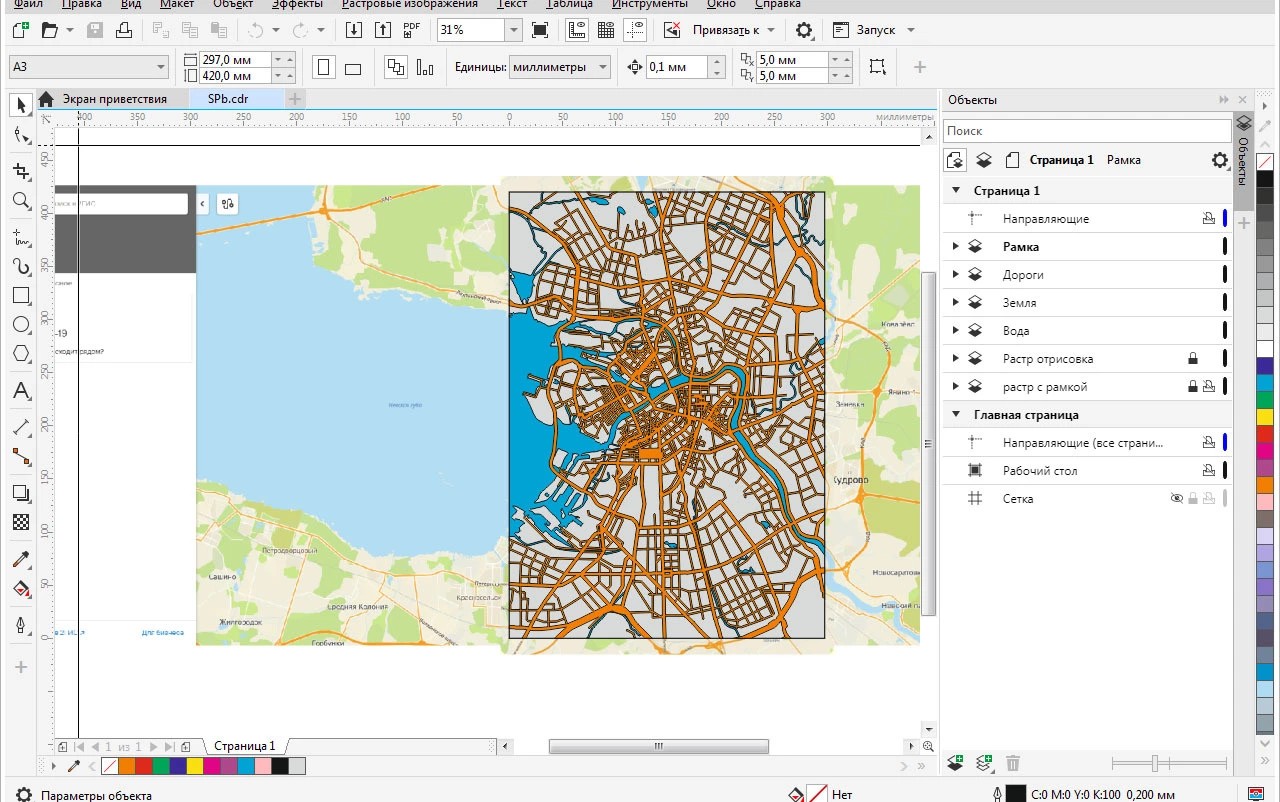Viewport: 1280px width, 802px height.
Task: Select the Zoom magnifier tool
Action: pos(21,201)
